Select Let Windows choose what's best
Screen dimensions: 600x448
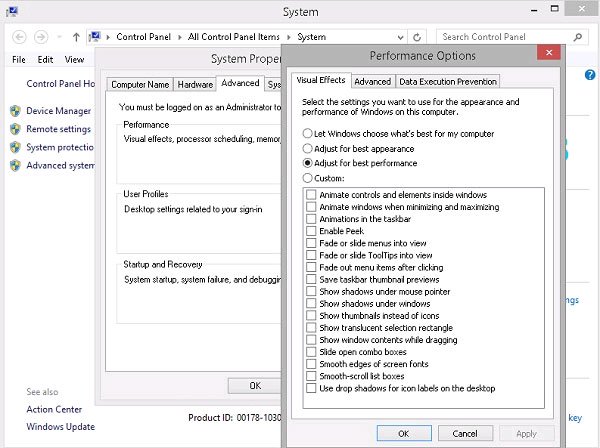(307, 133)
